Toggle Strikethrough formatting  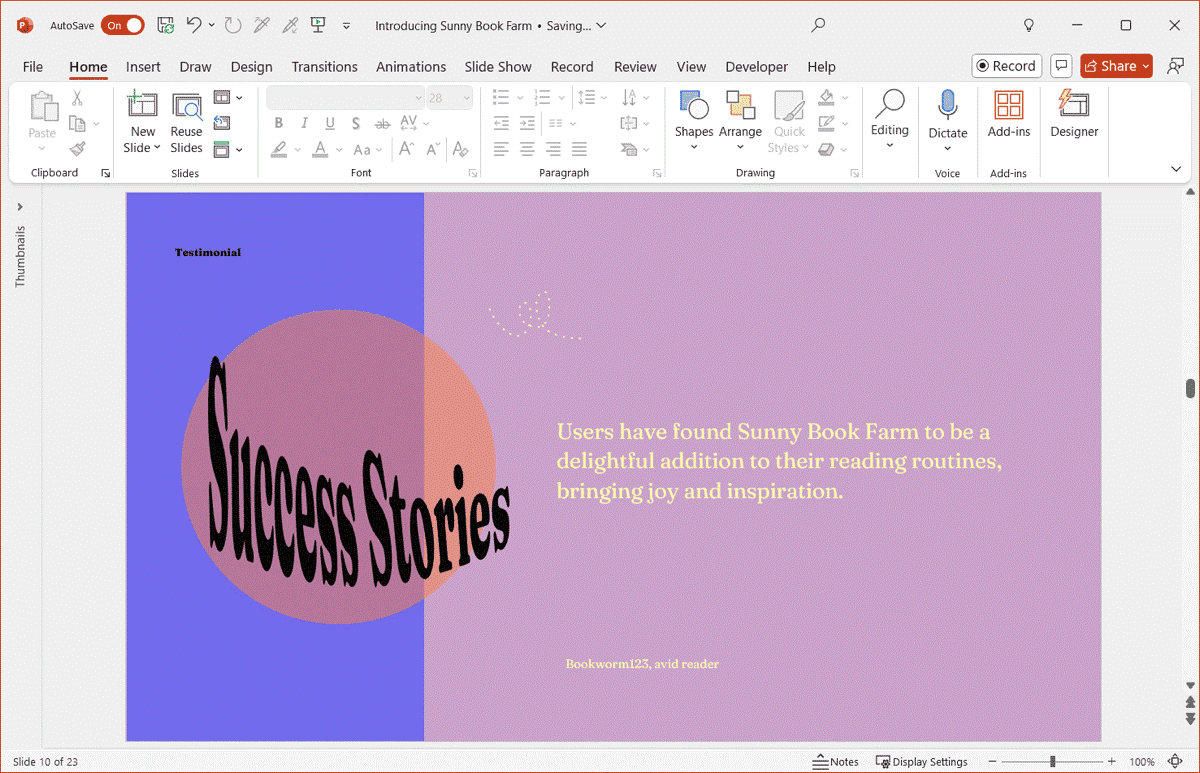coord(382,123)
